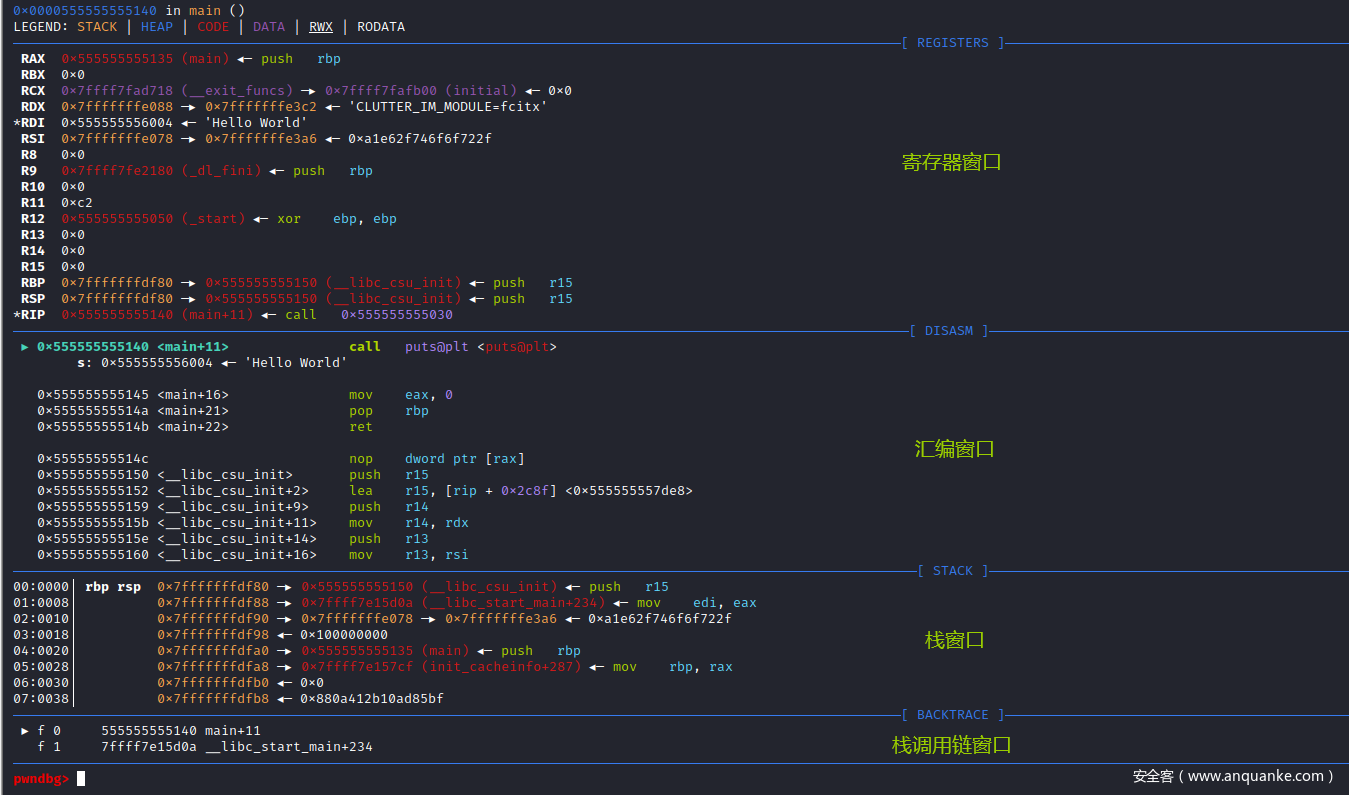Click the red pwndbg prompt
Image resolution: width=1349 pixels, height=795 pixels.
[x=41, y=778]
